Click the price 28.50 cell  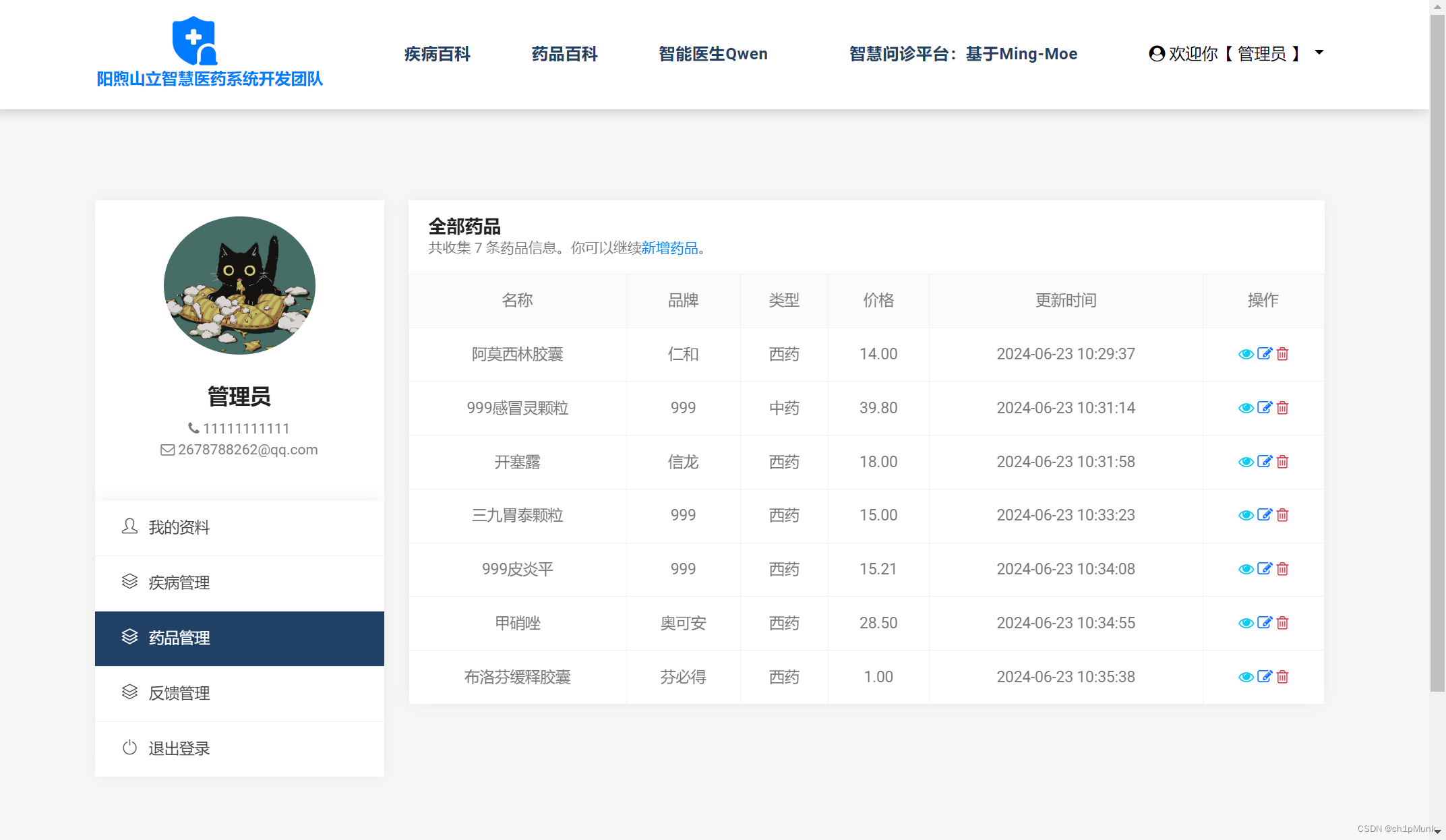(878, 624)
